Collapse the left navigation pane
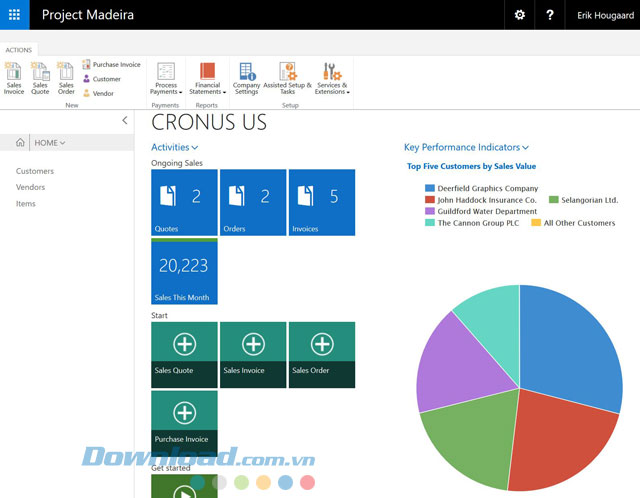Screen dimensions: 640x498 point(124,120)
